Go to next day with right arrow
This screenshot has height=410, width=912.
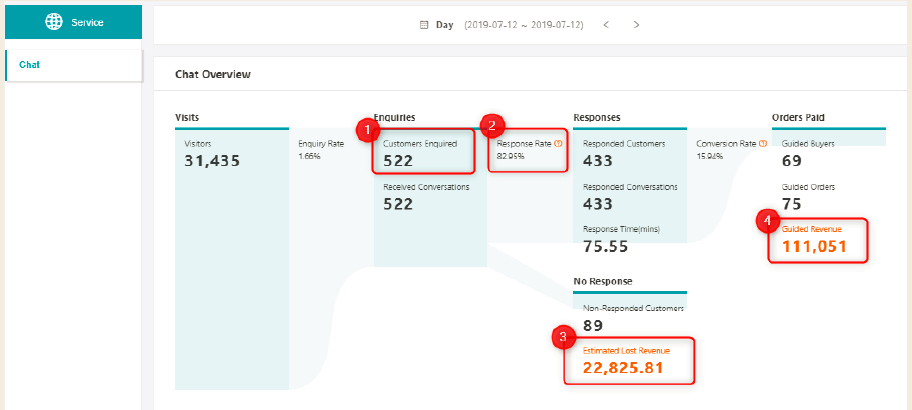pos(636,25)
